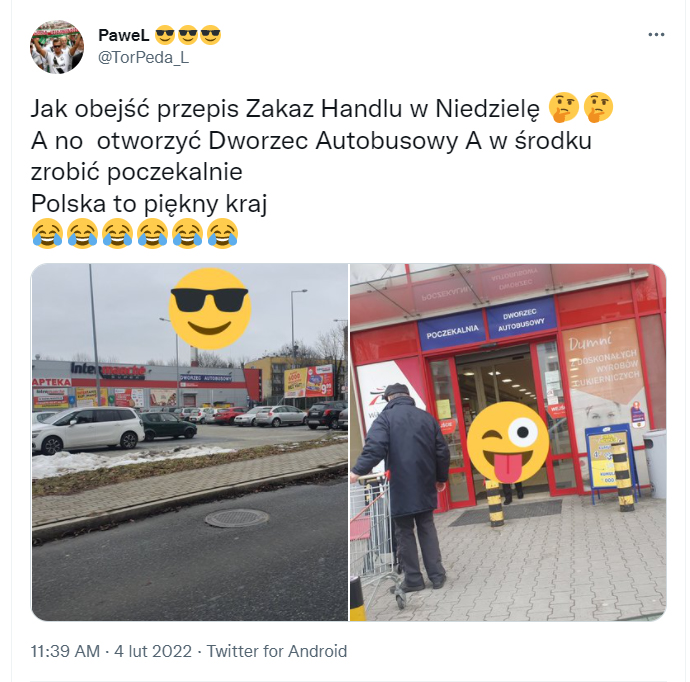This screenshot has width=690, height=682.
Task: Open the tweet's three-dot more menu
Action: pos(656,35)
